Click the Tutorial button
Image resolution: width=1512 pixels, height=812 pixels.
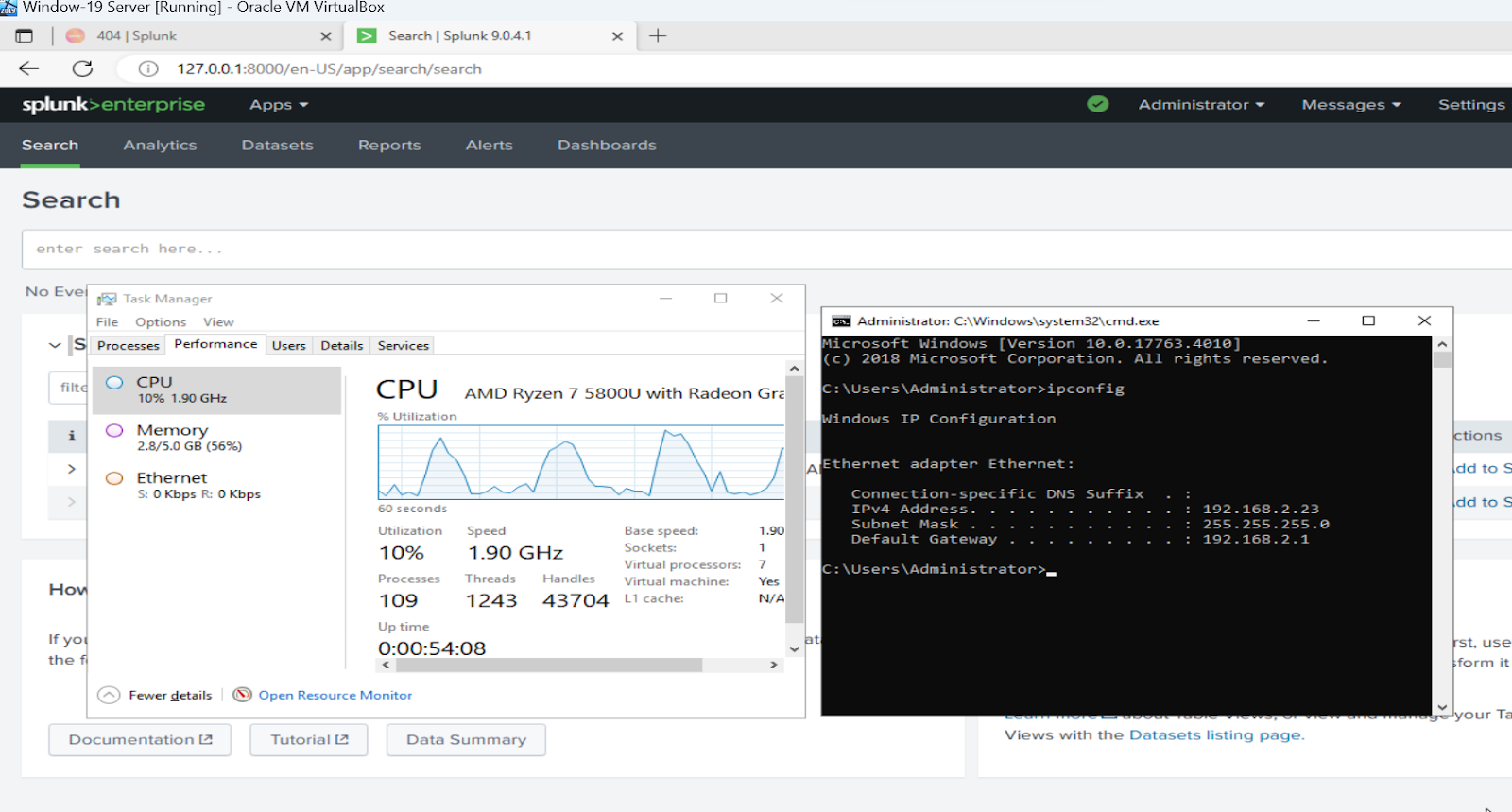[309, 739]
